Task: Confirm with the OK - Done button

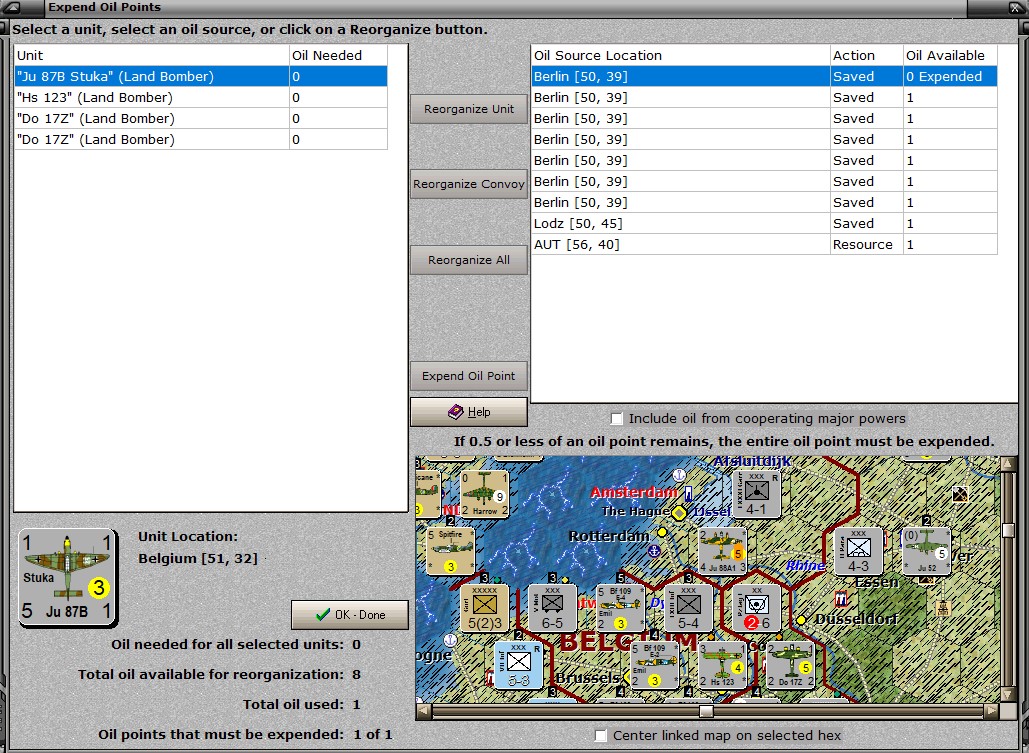Action: pos(350,615)
